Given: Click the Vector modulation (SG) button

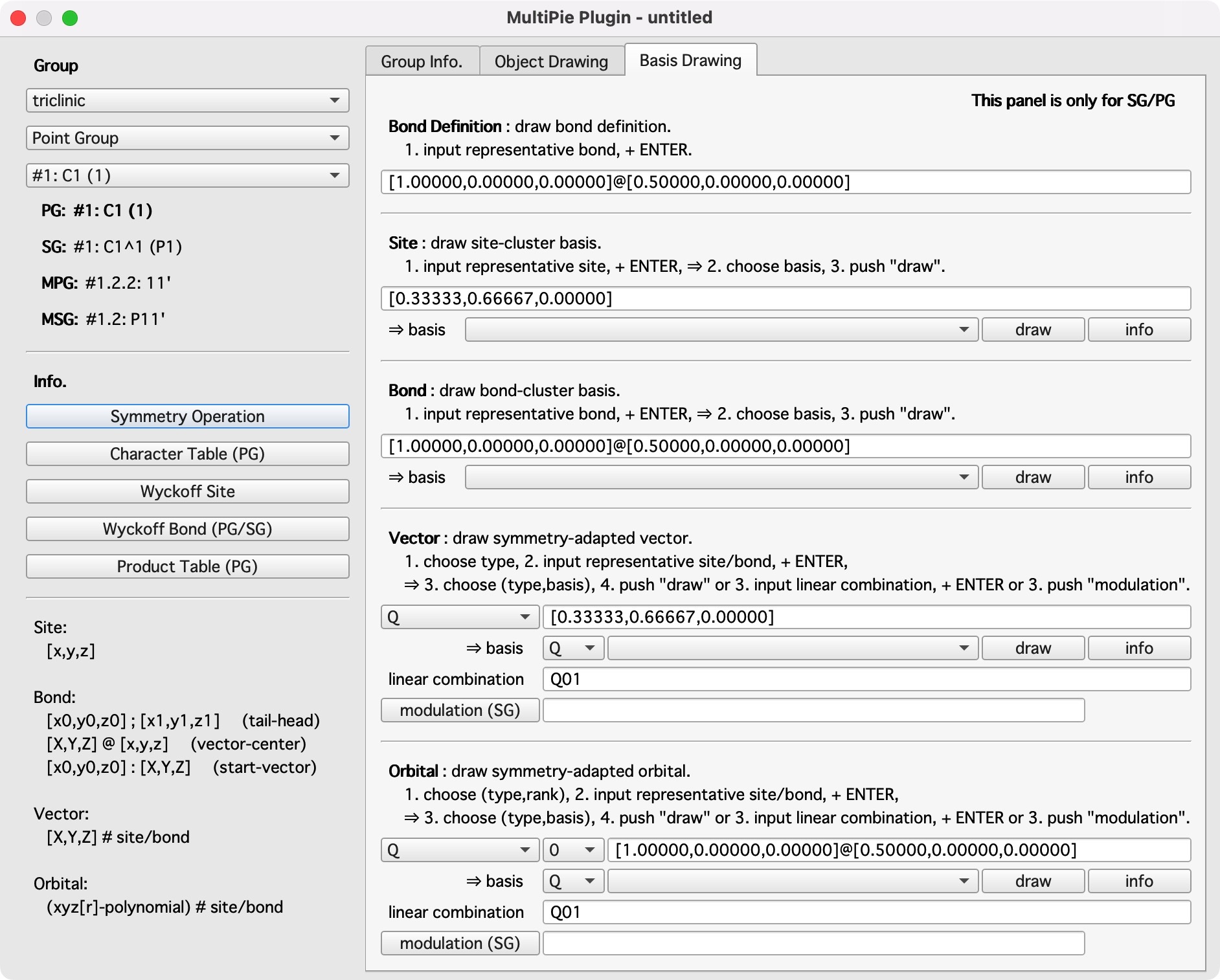Looking at the screenshot, I should click(460, 710).
